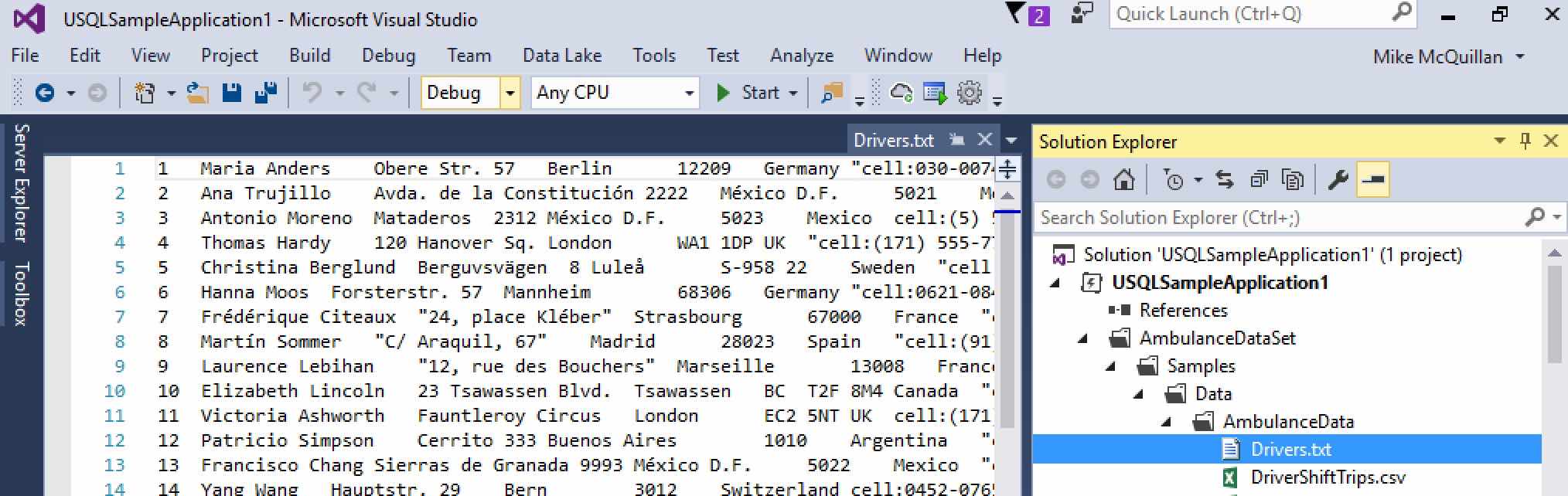
Task: Click the Show All Files icon
Action: pyautogui.click(x=1293, y=180)
